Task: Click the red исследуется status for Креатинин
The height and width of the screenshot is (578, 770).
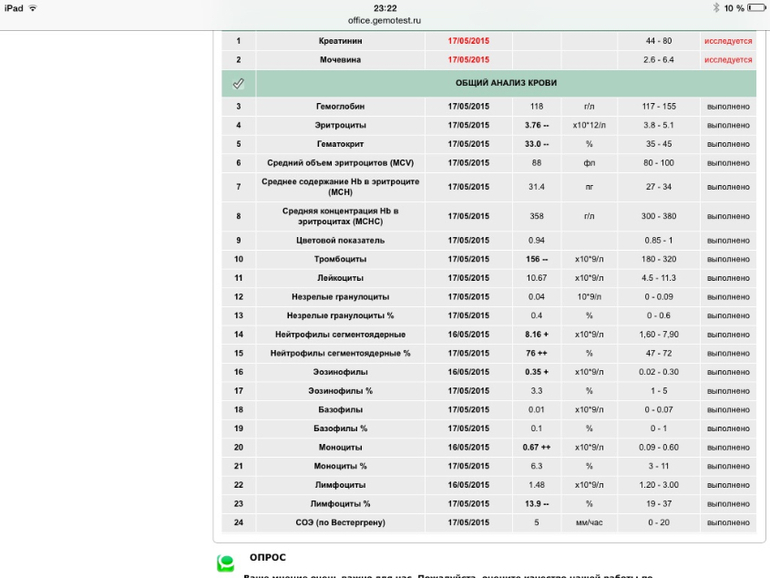Action: [727, 41]
